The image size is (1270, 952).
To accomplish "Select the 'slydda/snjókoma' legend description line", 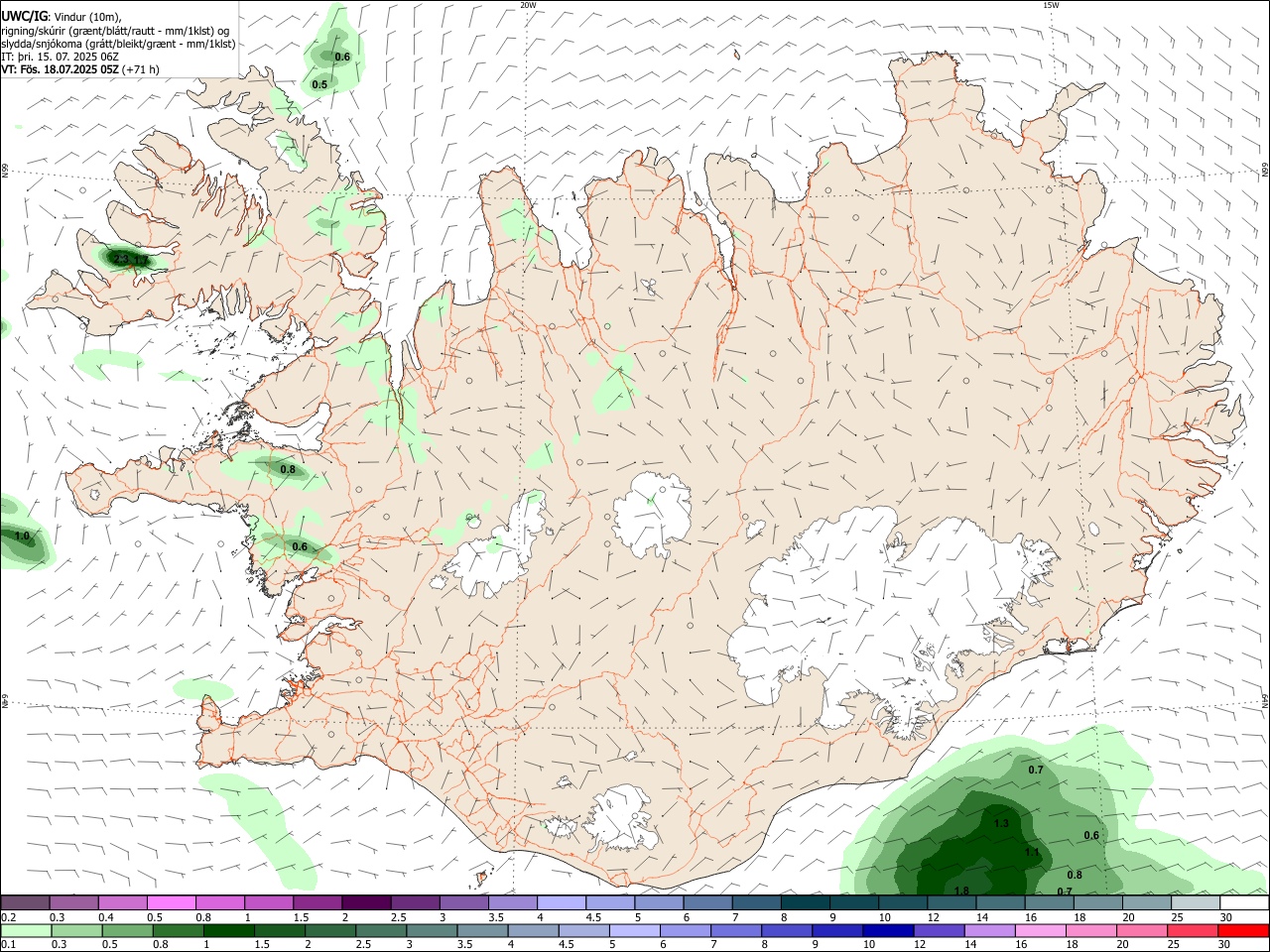I will 118,44.
